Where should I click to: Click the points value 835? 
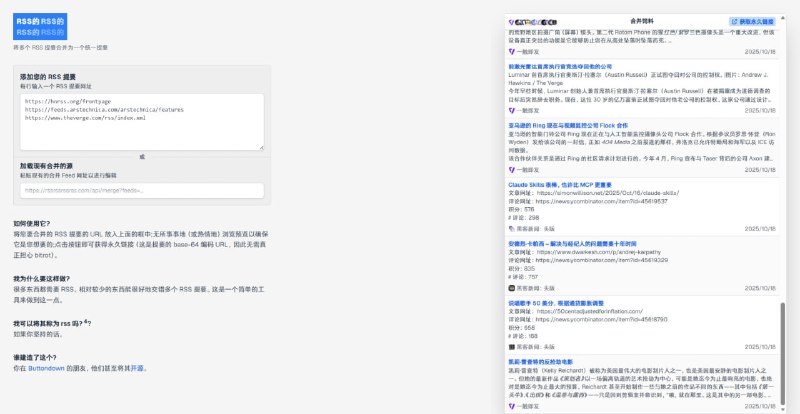[529, 269]
